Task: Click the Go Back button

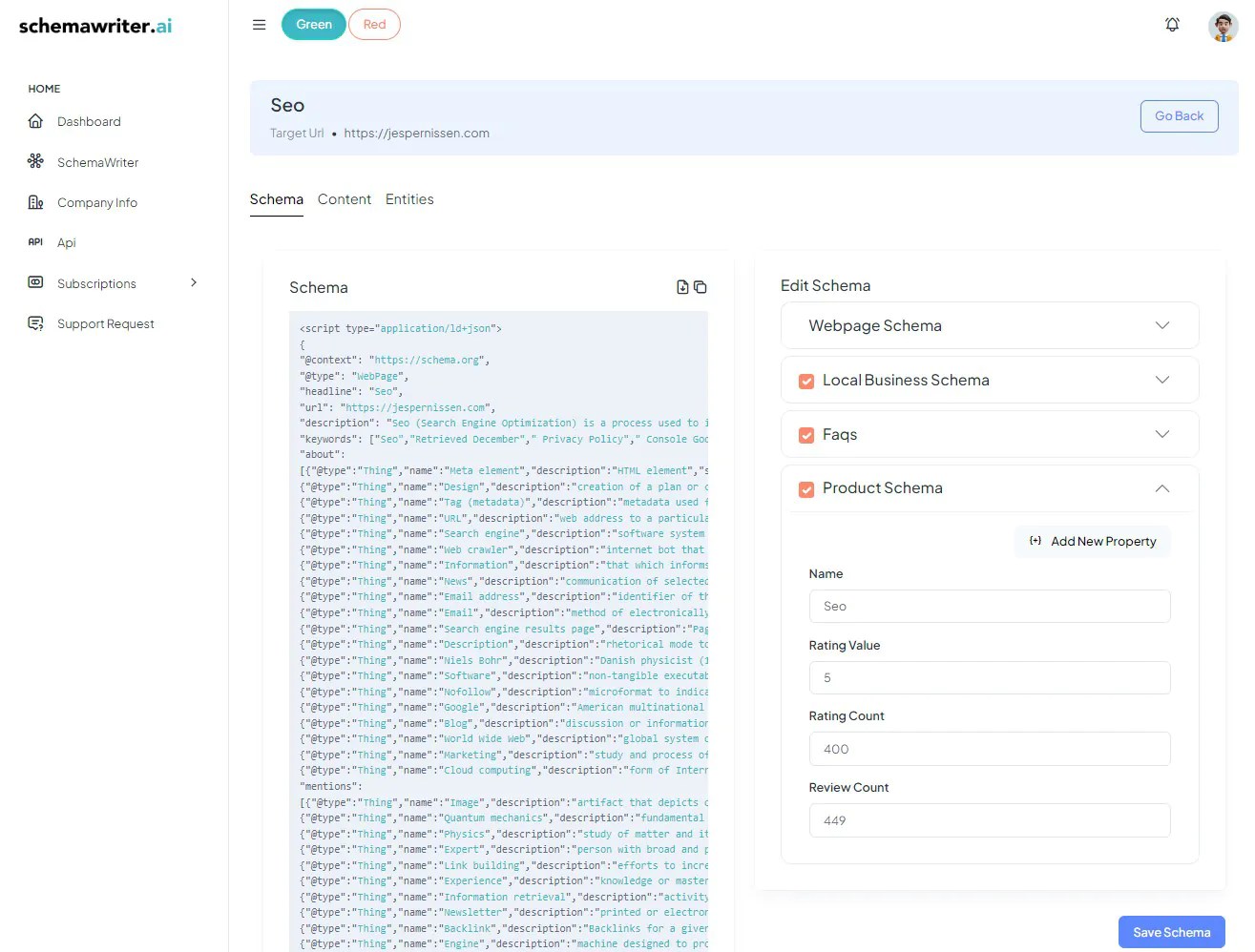Action: tap(1179, 116)
